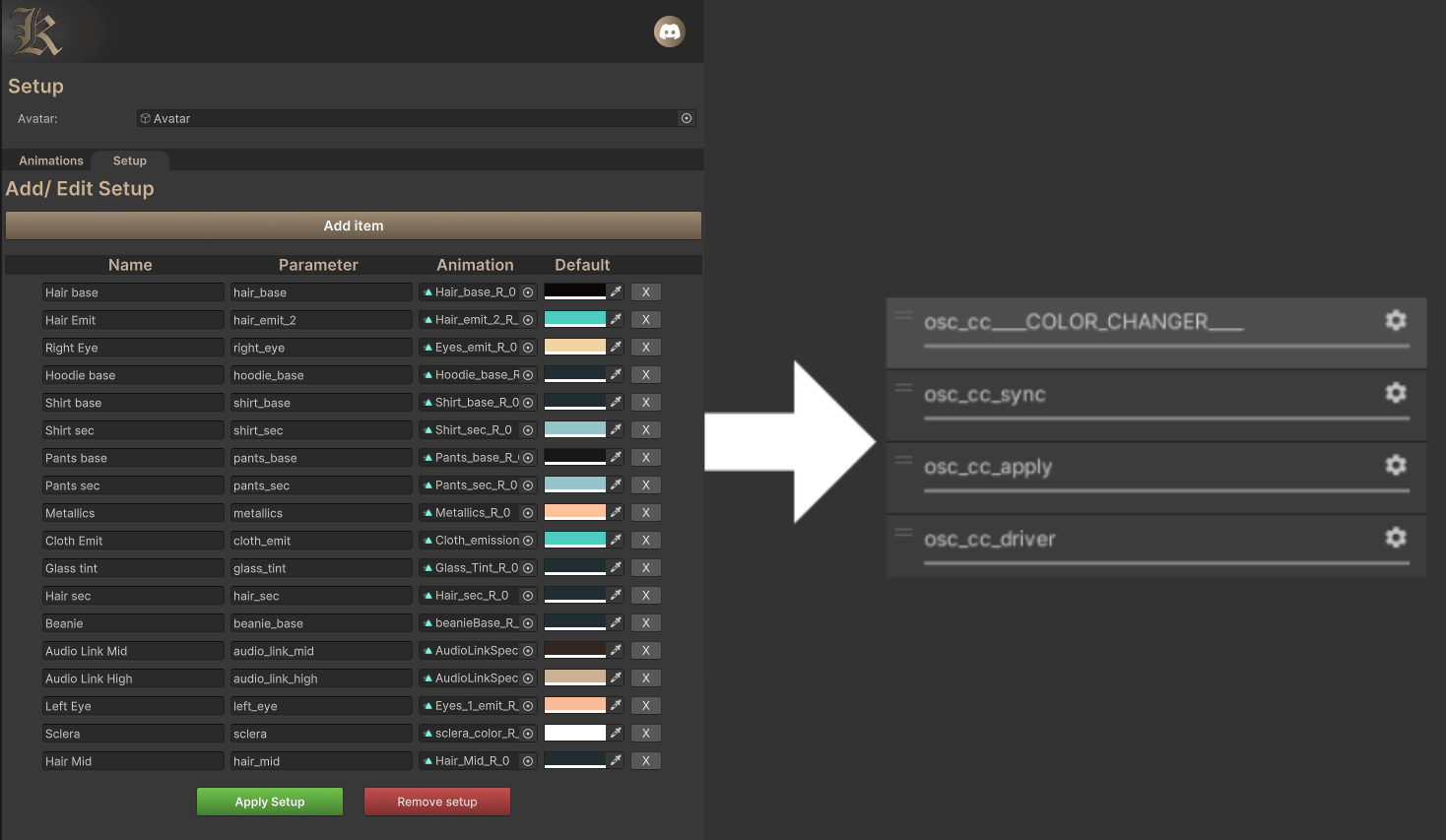
Task: Pick color with eyedropper for Hair base
Action: [x=616, y=291]
